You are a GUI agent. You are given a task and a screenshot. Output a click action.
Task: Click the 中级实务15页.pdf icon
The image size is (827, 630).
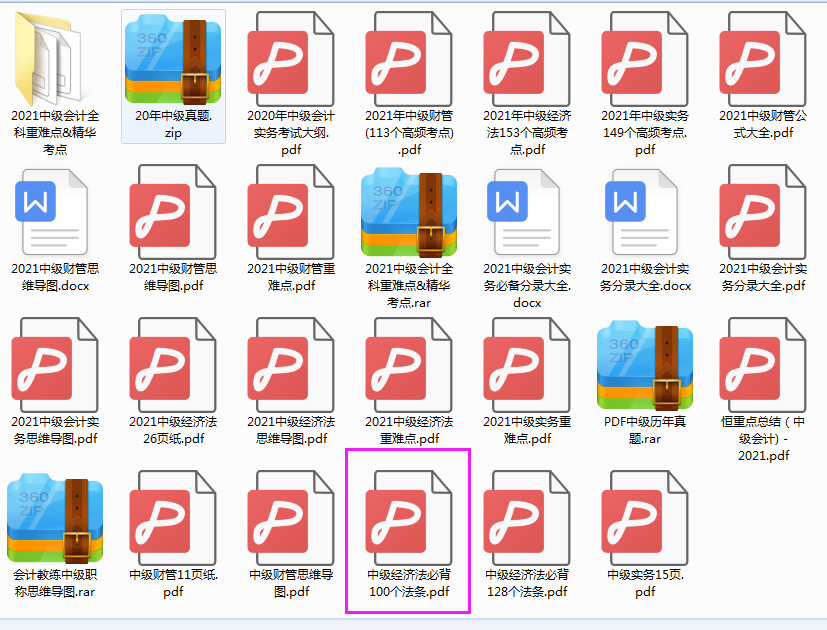[x=645, y=518]
